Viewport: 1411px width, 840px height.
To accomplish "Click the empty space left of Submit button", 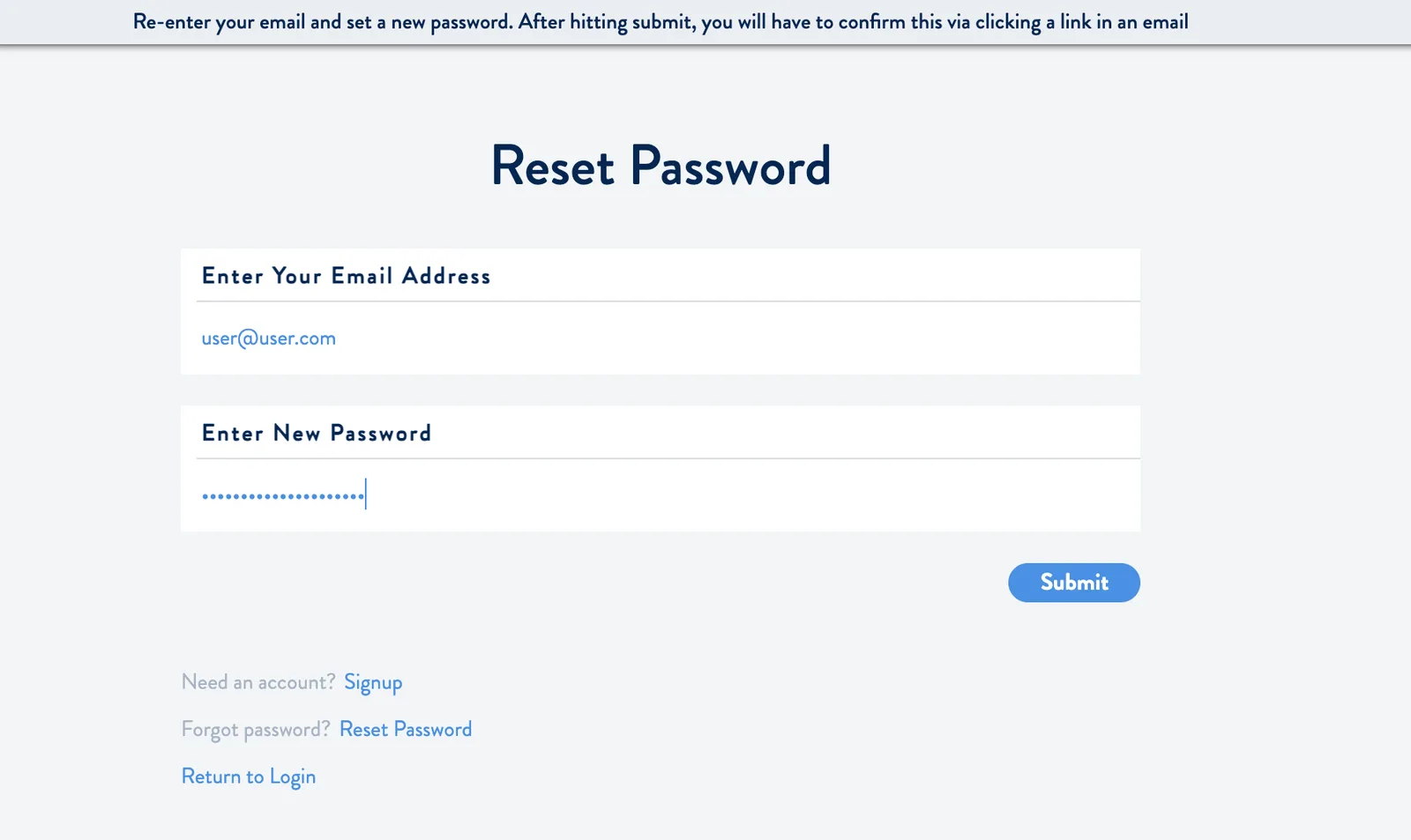I will [591, 583].
